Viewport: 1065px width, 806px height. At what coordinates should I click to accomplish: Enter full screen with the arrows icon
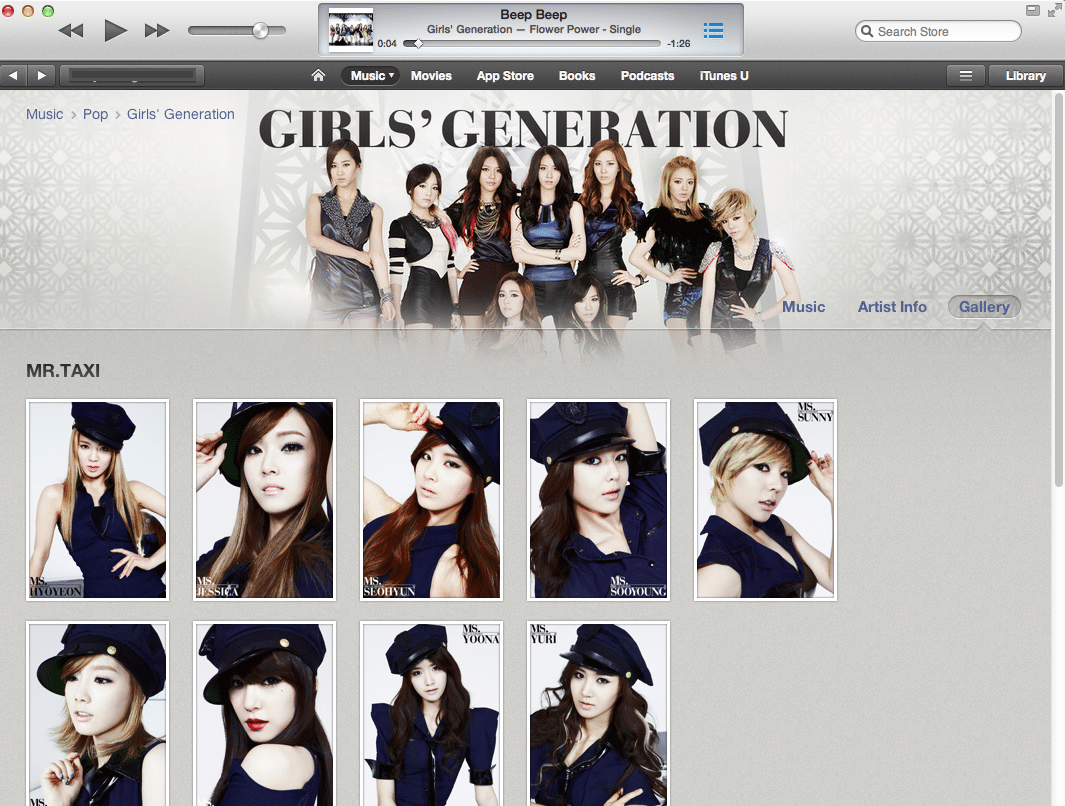pyautogui.click(x=1053, y=10)
